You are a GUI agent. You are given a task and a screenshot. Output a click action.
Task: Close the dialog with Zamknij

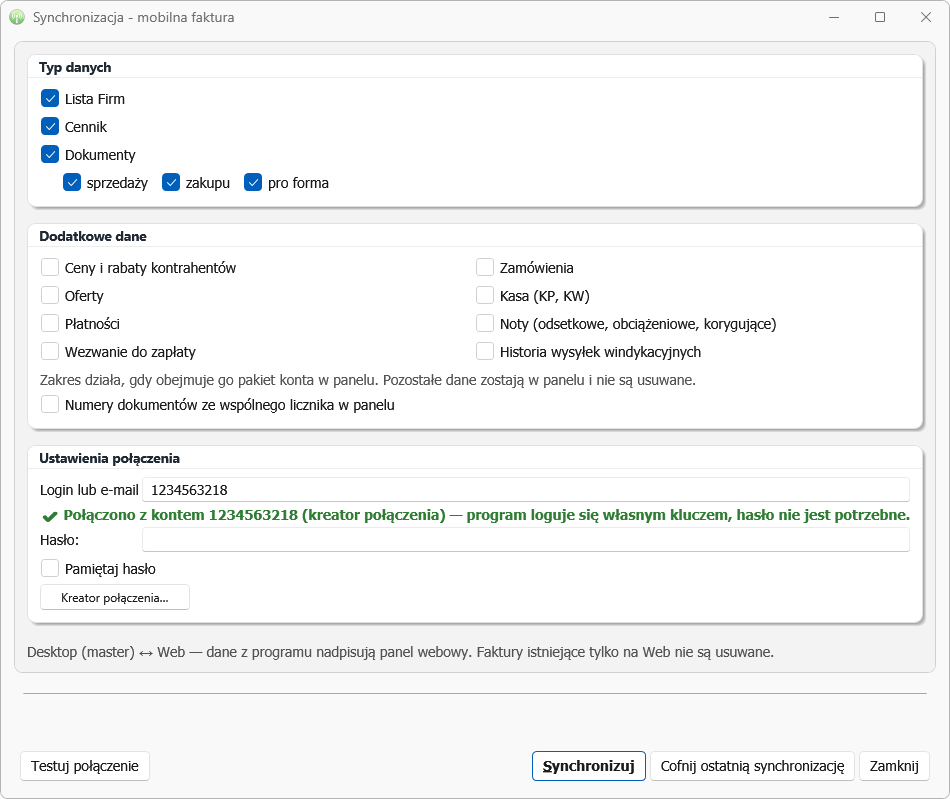click(894, 766)
